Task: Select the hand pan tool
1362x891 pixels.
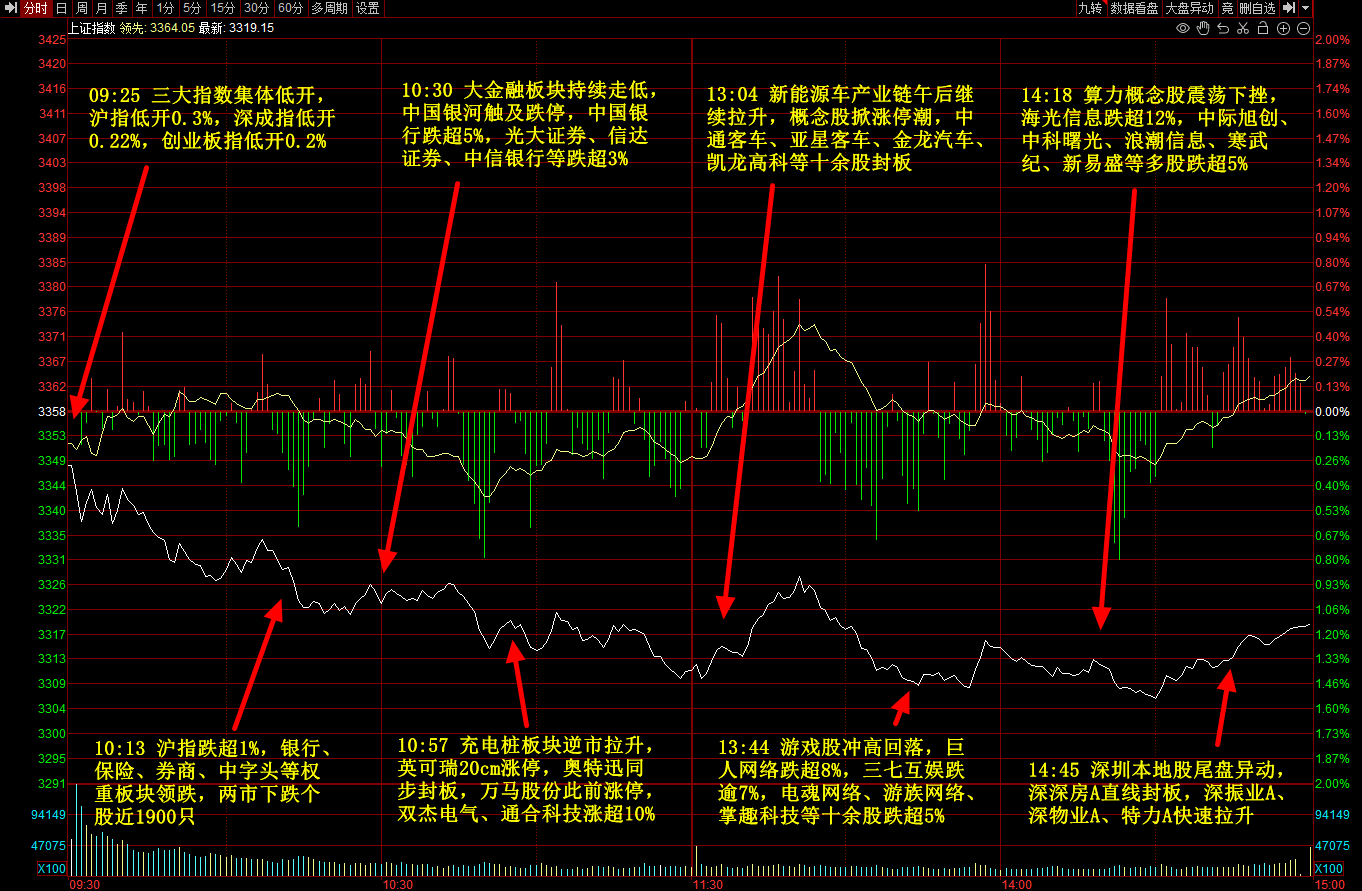Action: pyautogui.click(x=1204, y=28)
